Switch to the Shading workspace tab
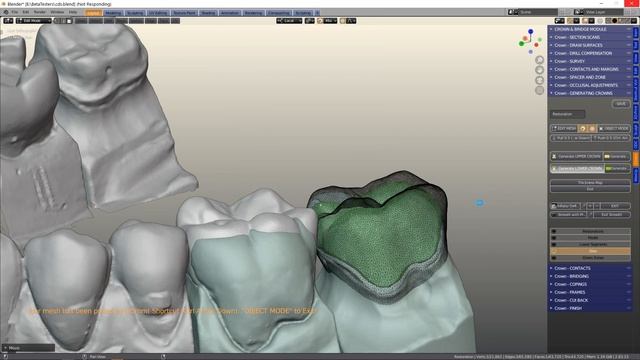 pyautogui.click(x=208, y=13)
